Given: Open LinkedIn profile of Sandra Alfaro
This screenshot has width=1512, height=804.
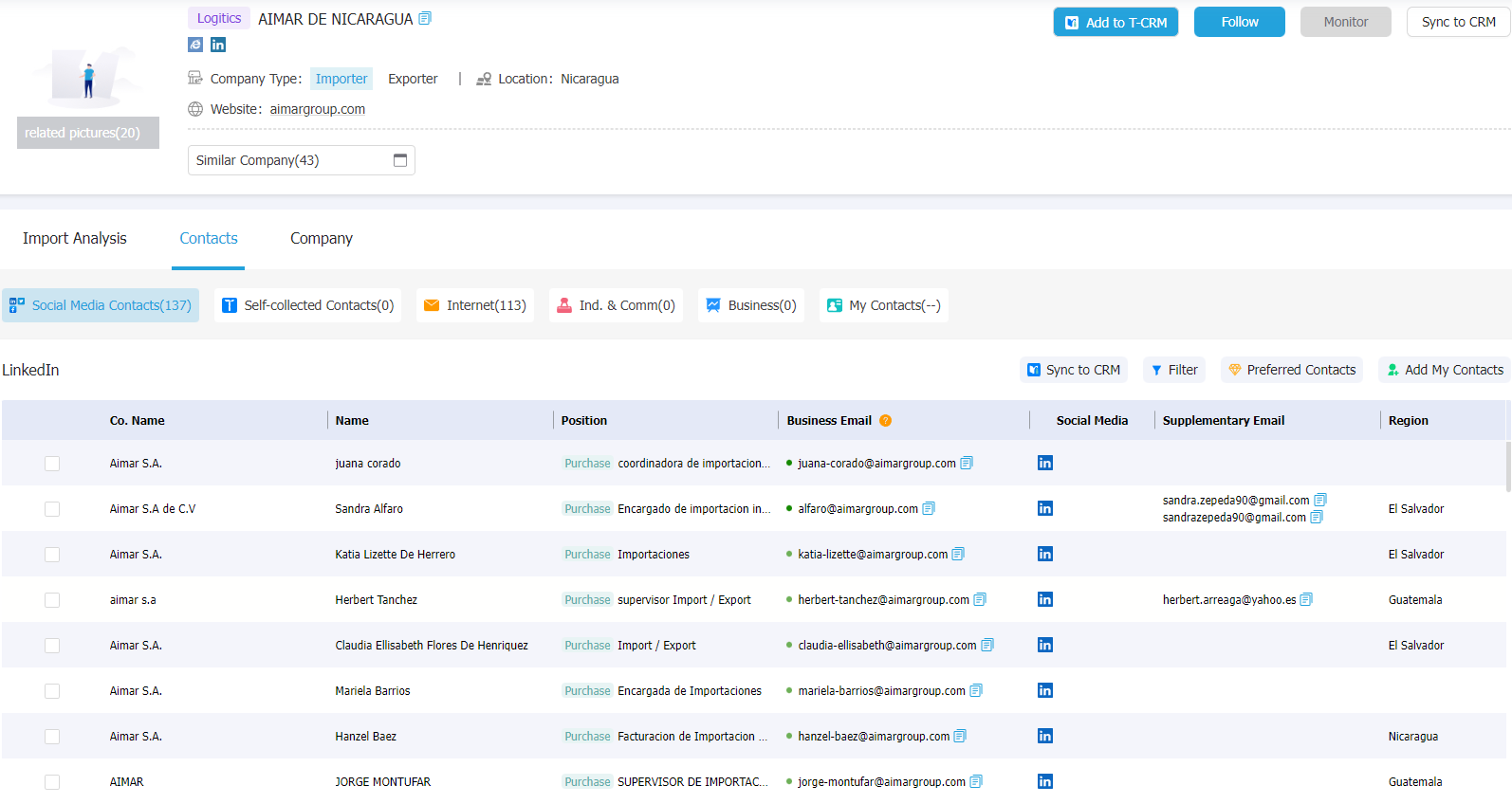Looking at the screenshot, I should [x=1045, y=508].
